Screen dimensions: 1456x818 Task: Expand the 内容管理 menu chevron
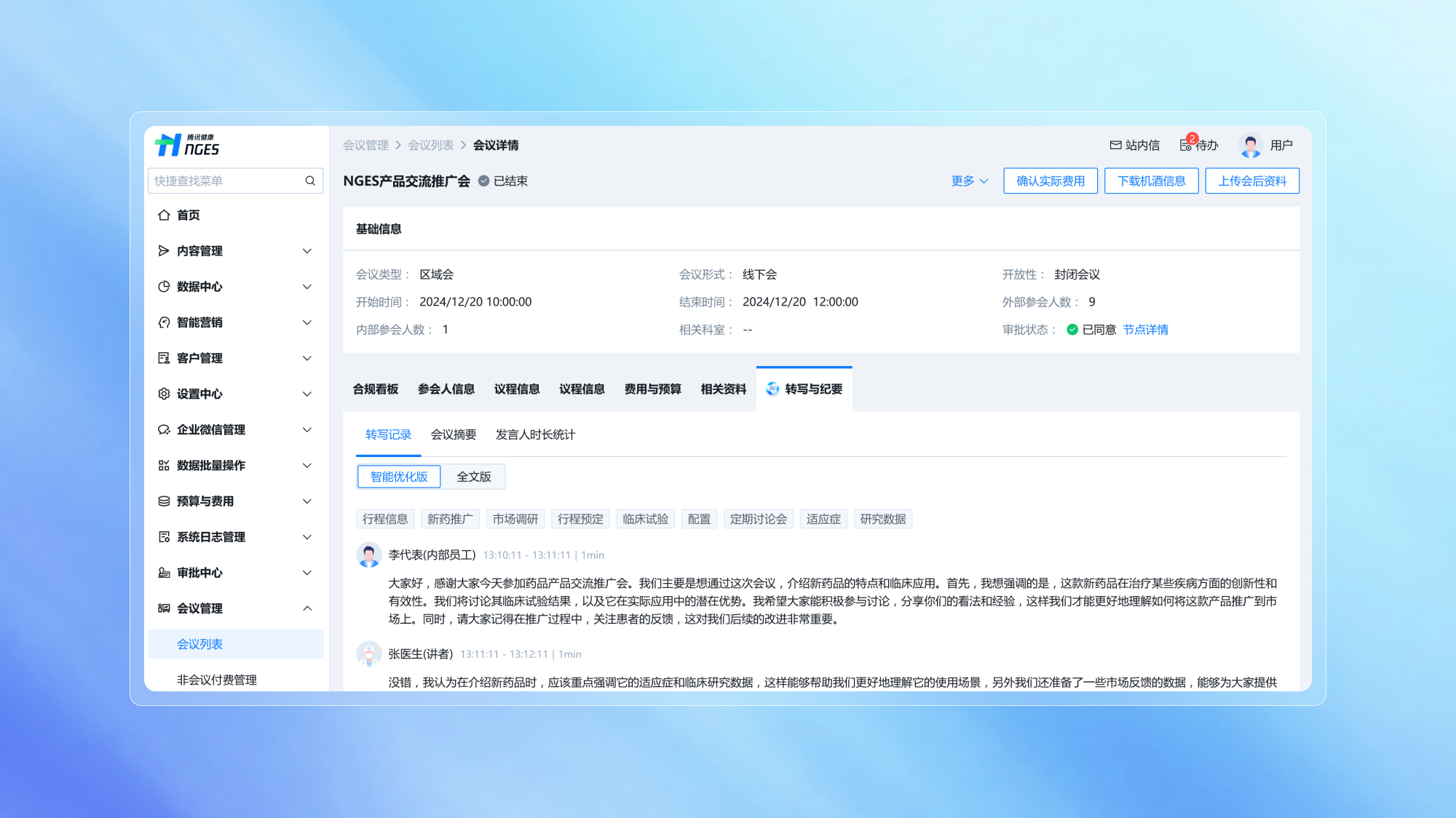306,250
